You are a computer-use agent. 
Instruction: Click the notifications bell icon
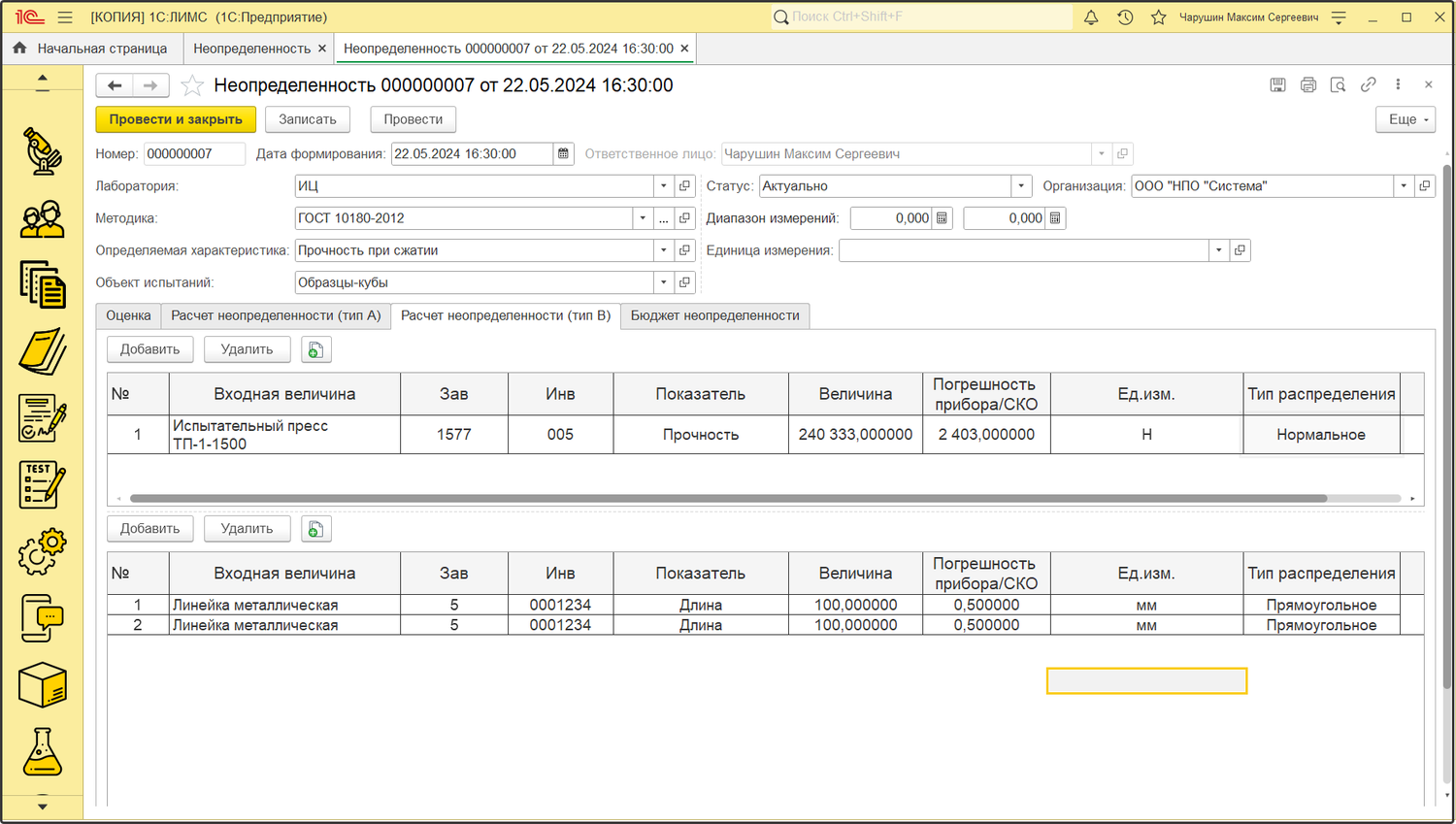(1091, 17)
